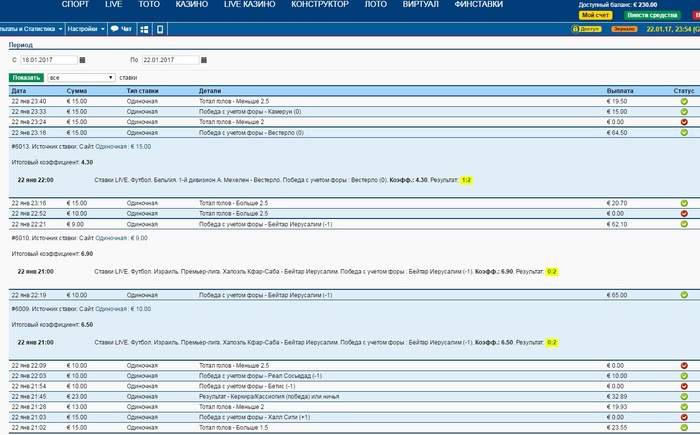Open the СПОРТ section
The height and width of the screenshot is (435, 700).
pos(75,4)
